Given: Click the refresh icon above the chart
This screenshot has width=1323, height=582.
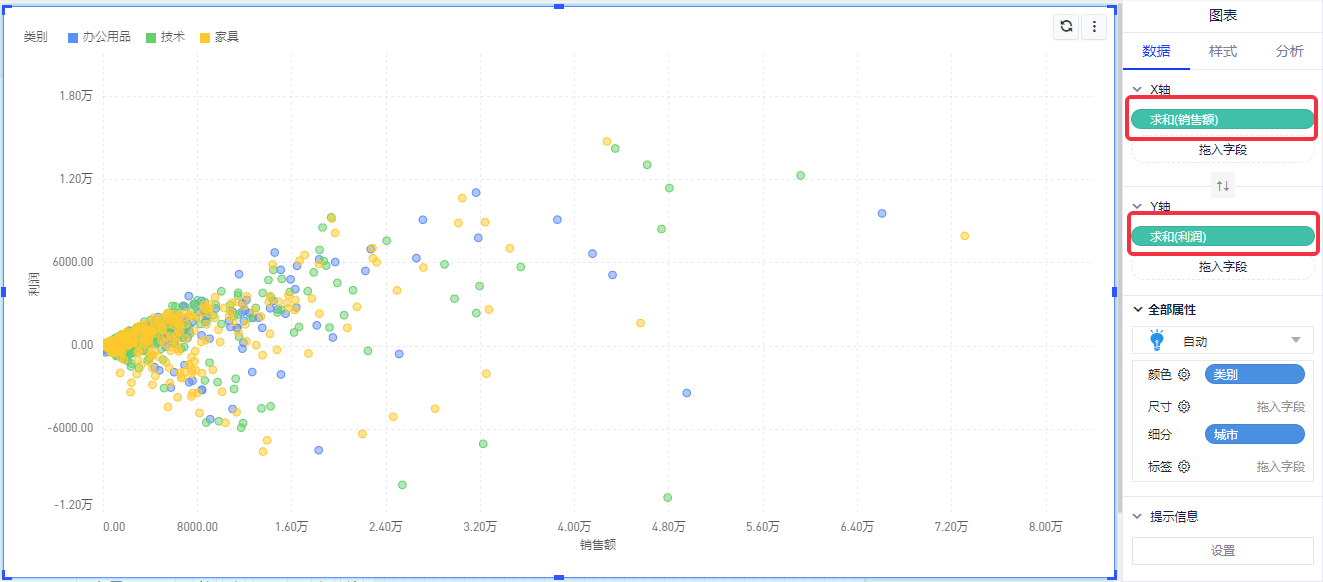Looking at the screenshot, I should (1066, 27).
